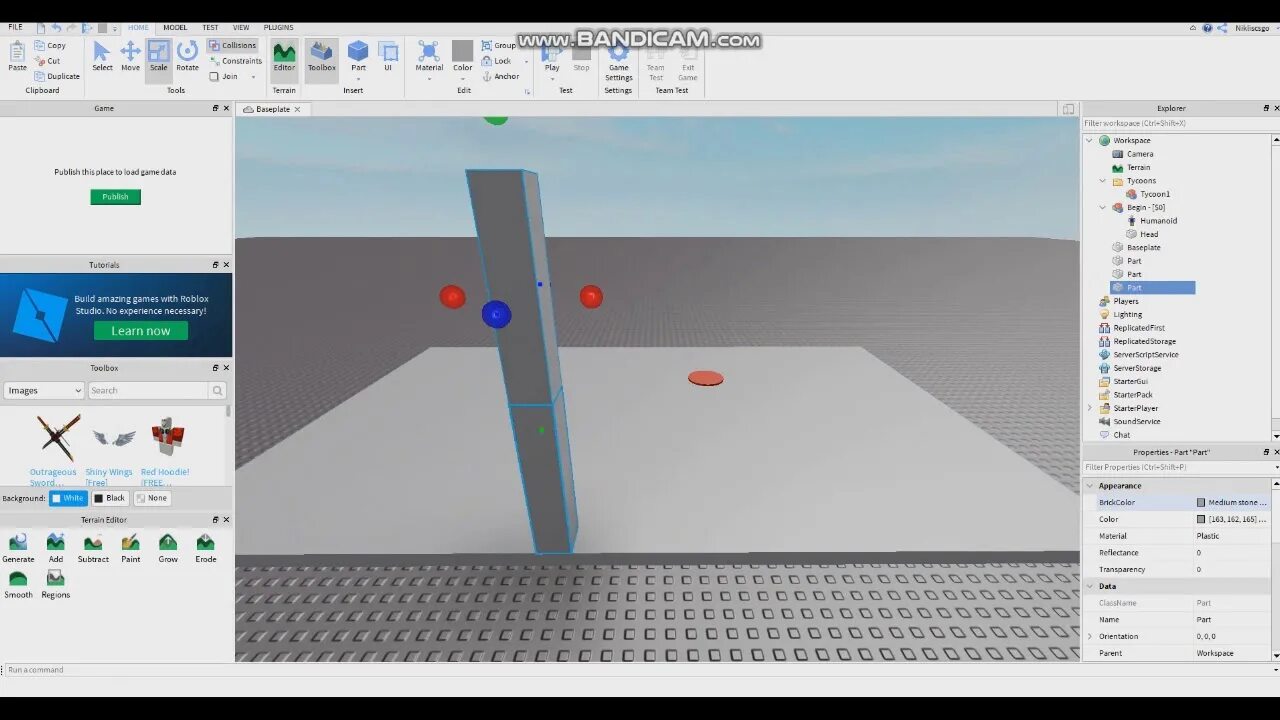The image size is (1280, 720).
Task: Open the Images category dropdown in Toolbox
Action: (43, 390)
